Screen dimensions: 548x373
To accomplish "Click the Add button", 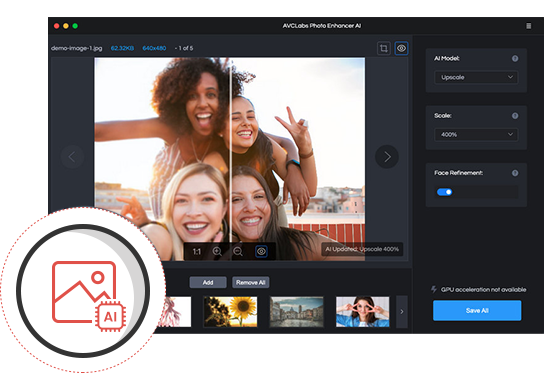I will point(208,282).
